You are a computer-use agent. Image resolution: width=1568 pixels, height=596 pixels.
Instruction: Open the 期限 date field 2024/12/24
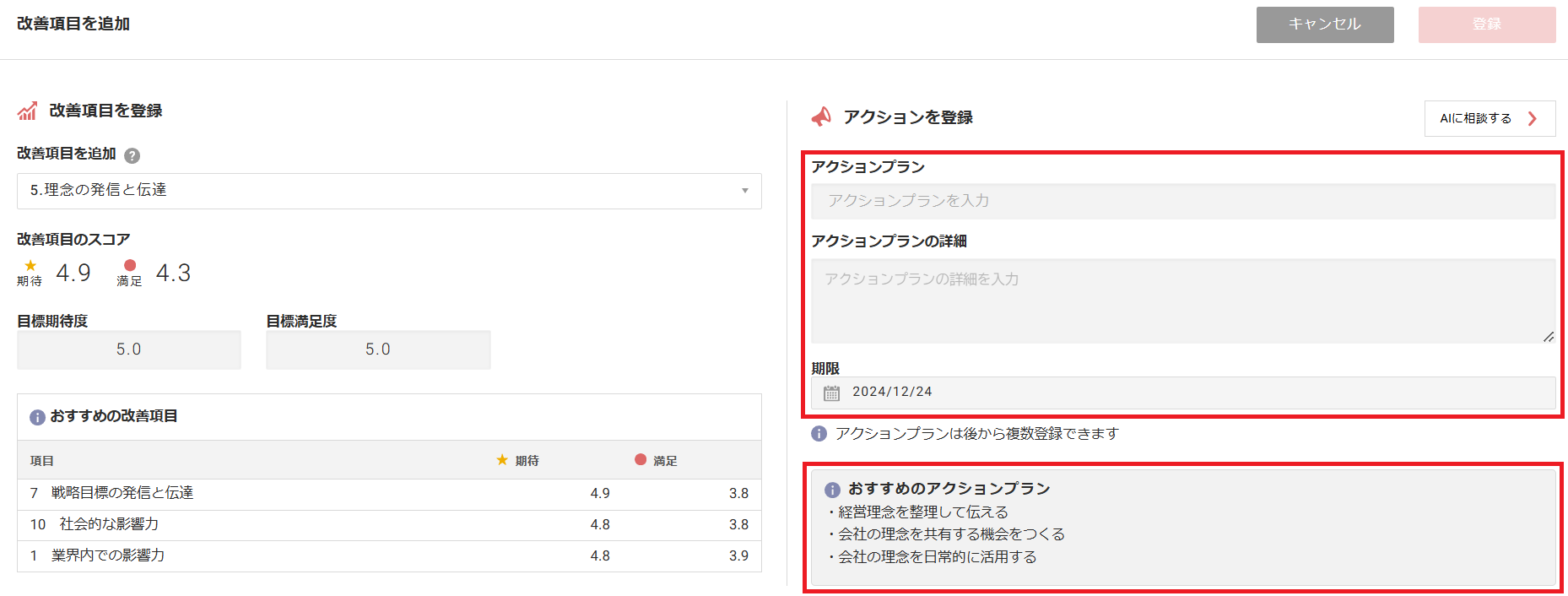tap(1183, 393)
